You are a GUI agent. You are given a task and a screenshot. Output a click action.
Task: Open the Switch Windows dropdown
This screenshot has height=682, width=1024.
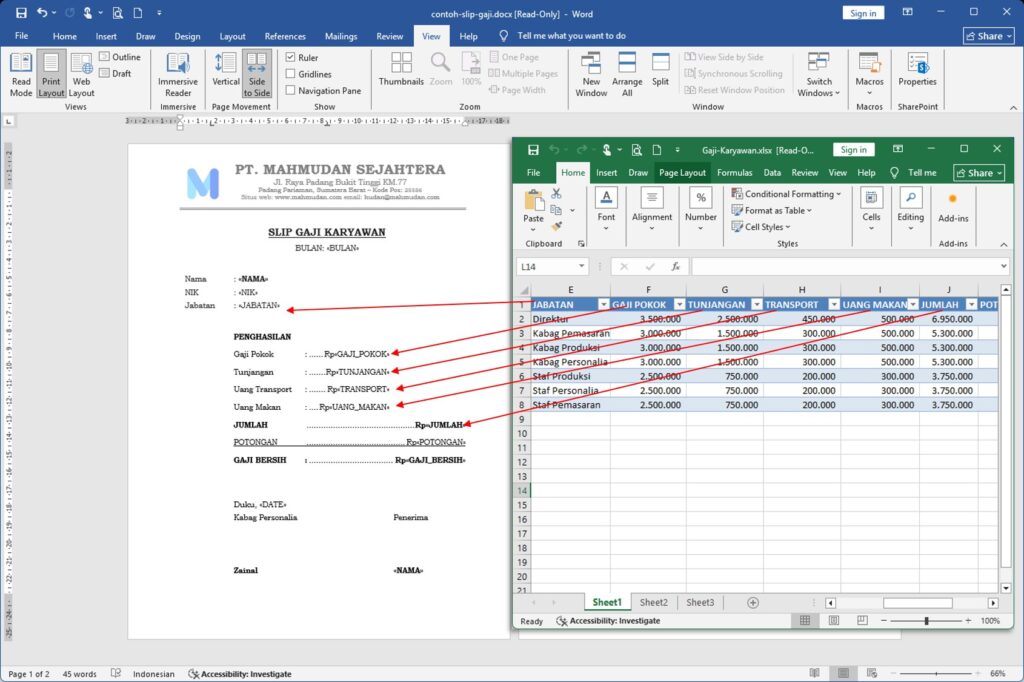click(x=818, y=74)
